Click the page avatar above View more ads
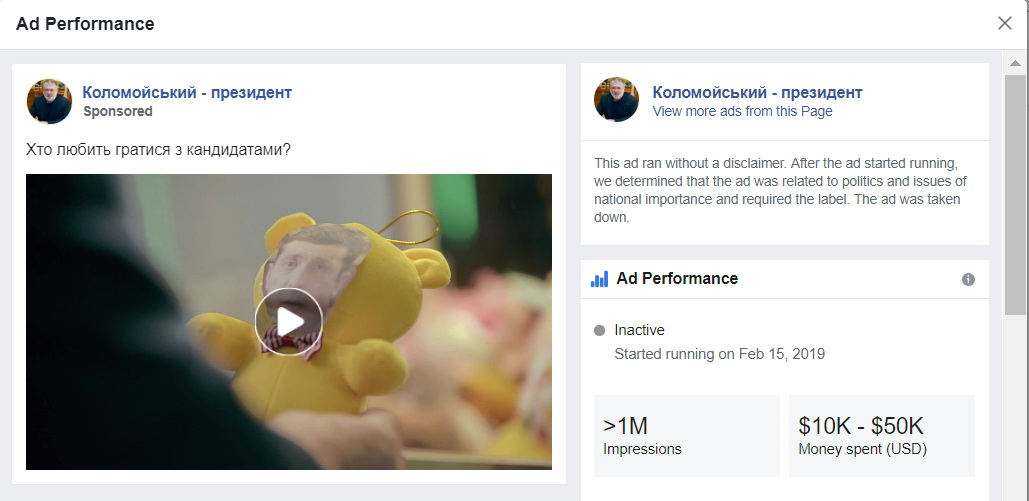The image size is (1029, 501). (616, 101)
